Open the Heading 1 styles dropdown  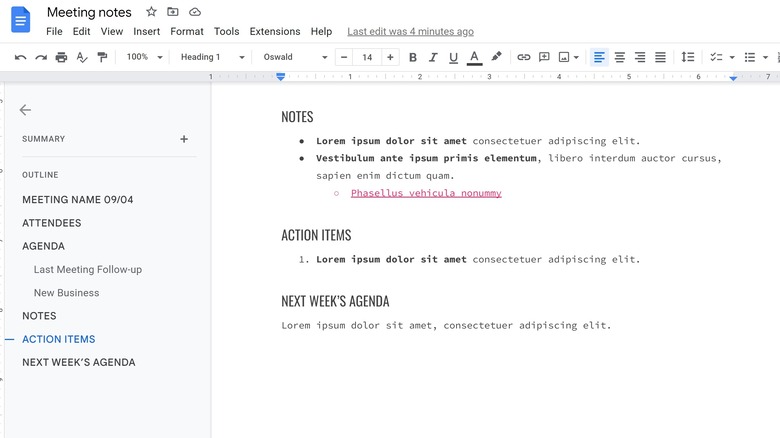tap(212, 58)
